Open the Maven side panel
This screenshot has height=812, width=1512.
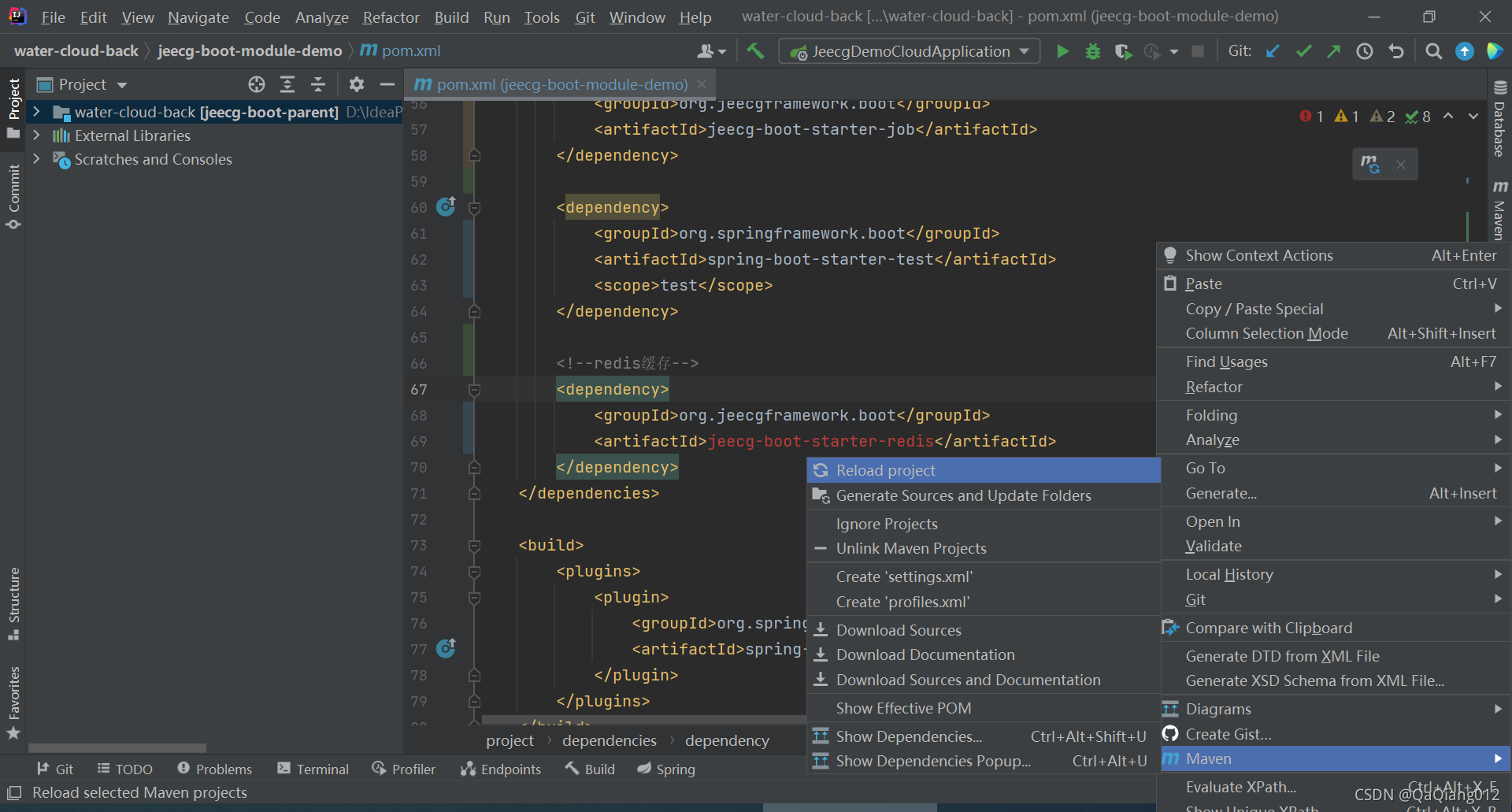pos(1499,209)
